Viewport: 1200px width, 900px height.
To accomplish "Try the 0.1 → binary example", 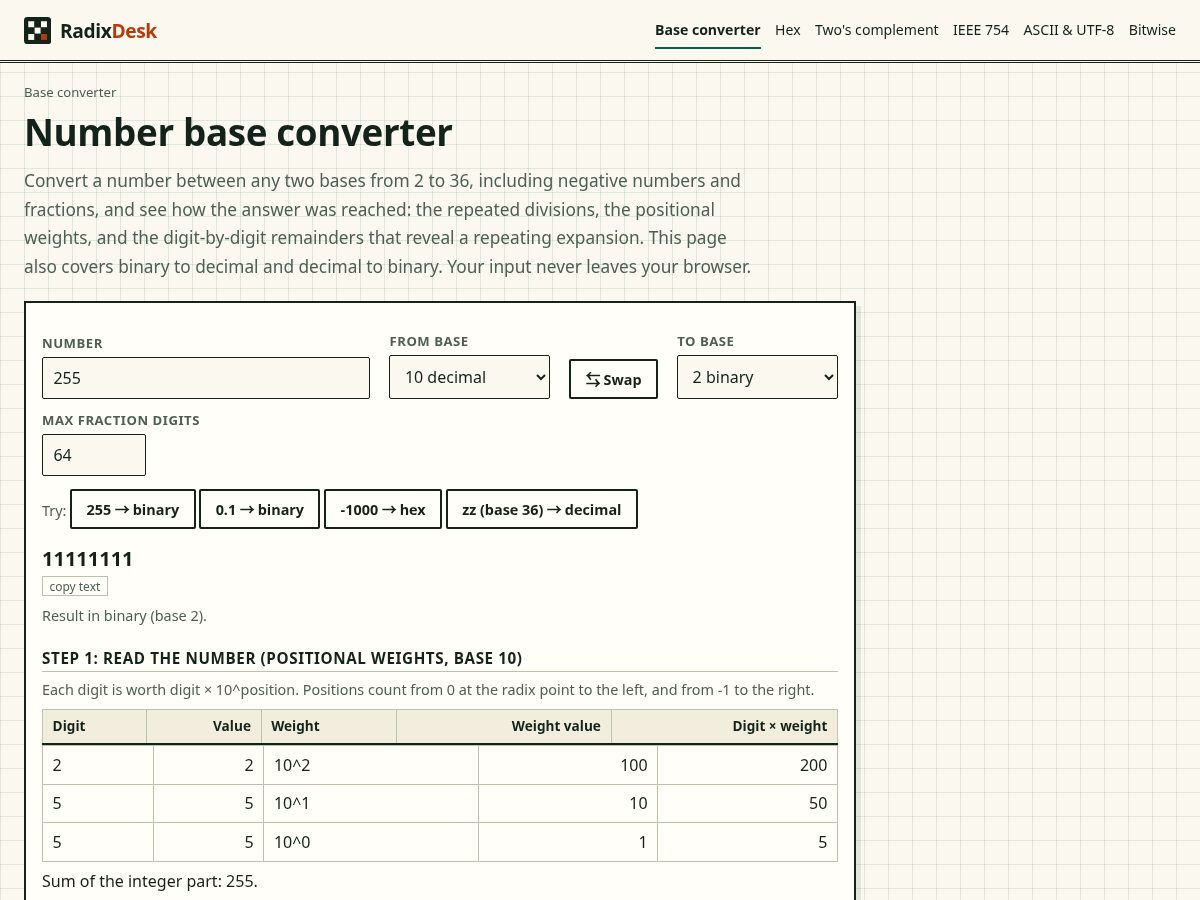I will tap(259, 509).
